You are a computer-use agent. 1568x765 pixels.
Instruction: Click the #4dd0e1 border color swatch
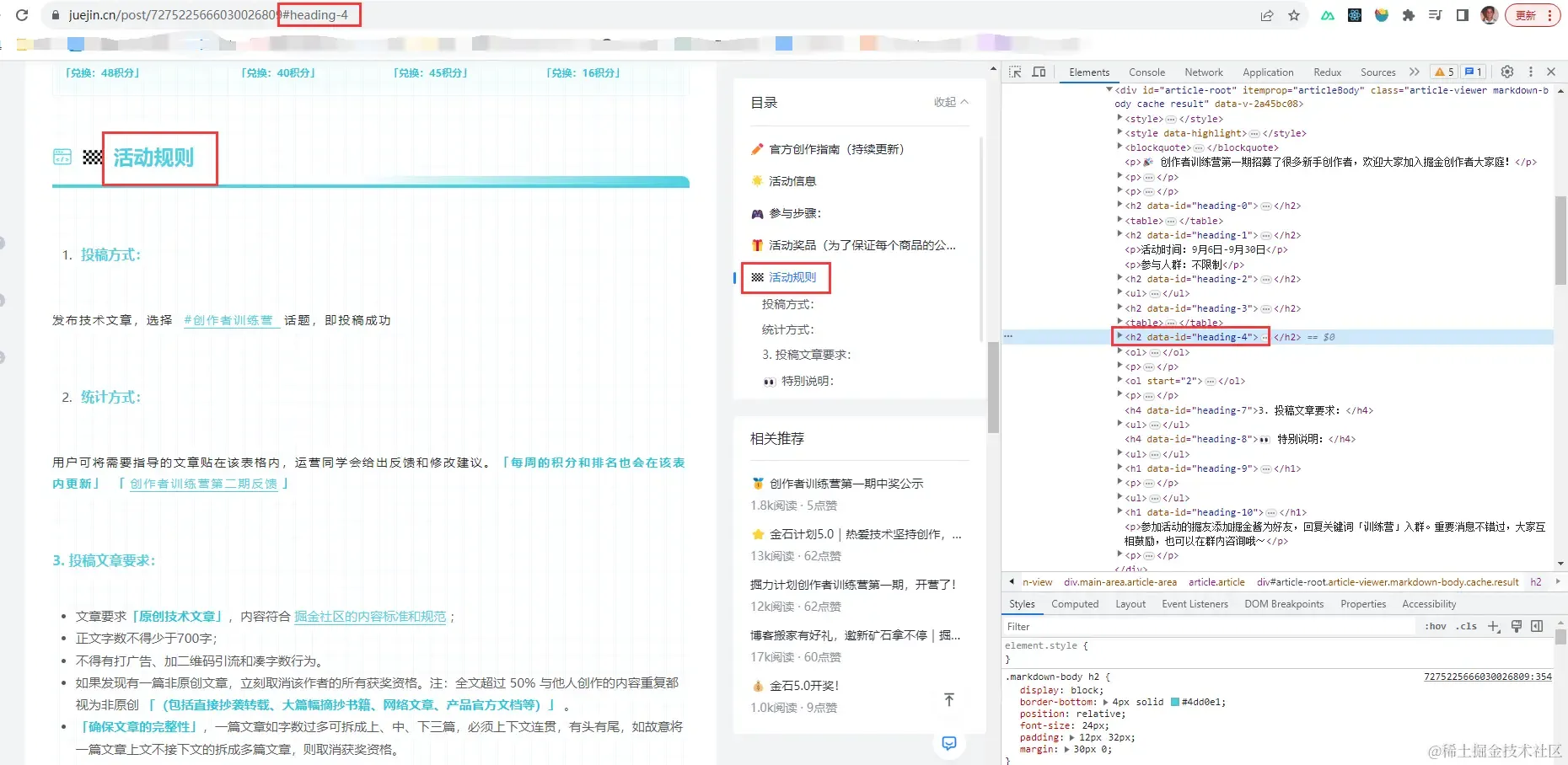click(x=1175, y=702)
